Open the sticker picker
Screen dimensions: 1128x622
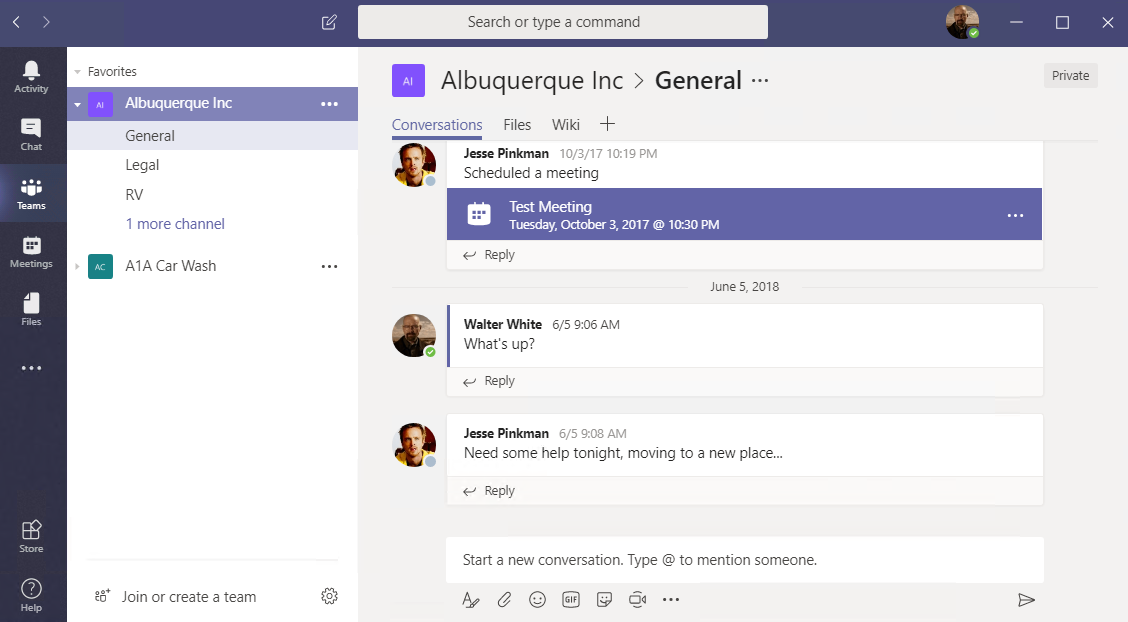point(604,600)
